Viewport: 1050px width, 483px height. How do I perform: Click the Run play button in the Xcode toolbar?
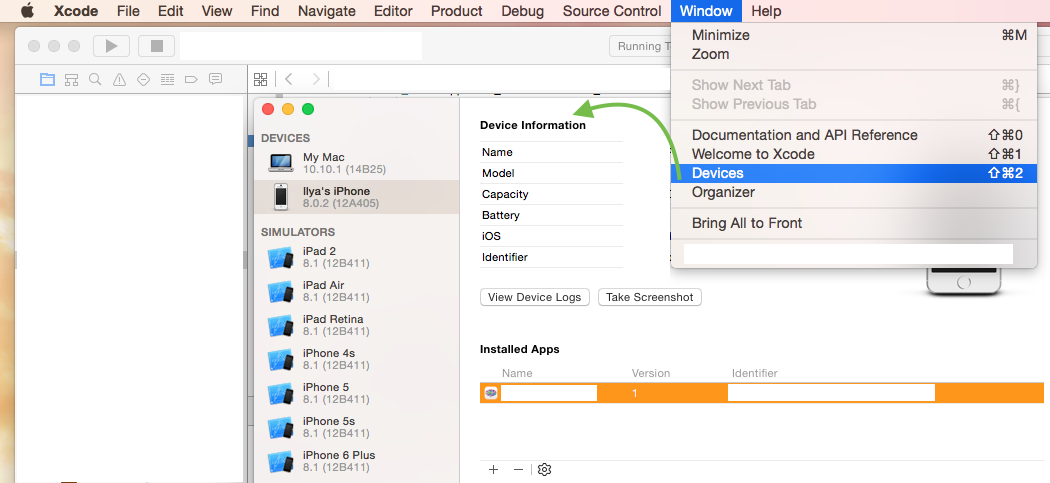pyautogui.click(x=111, y=46)
